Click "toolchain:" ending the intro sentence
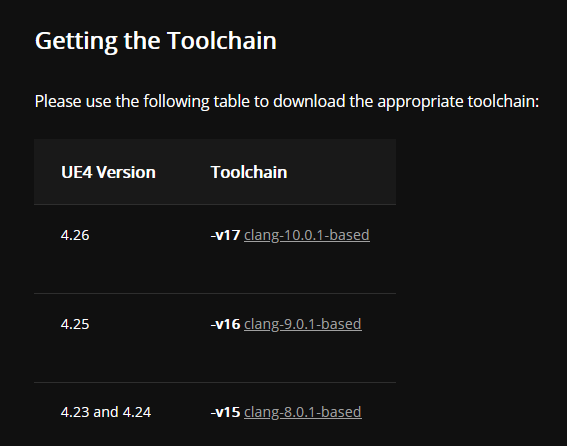The width and height of the screenshot is (567, 446). [x=503, y=101]
